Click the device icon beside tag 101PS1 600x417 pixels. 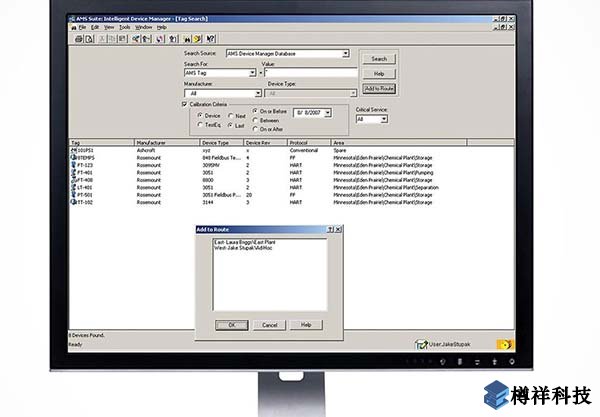point(73,152)
